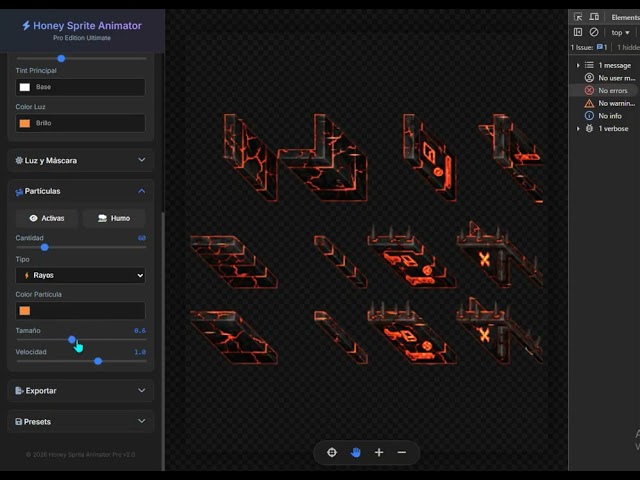Click the Tint Principal white color swatch
Viewport: 640px width, 480px height.
tap(25, 87)
